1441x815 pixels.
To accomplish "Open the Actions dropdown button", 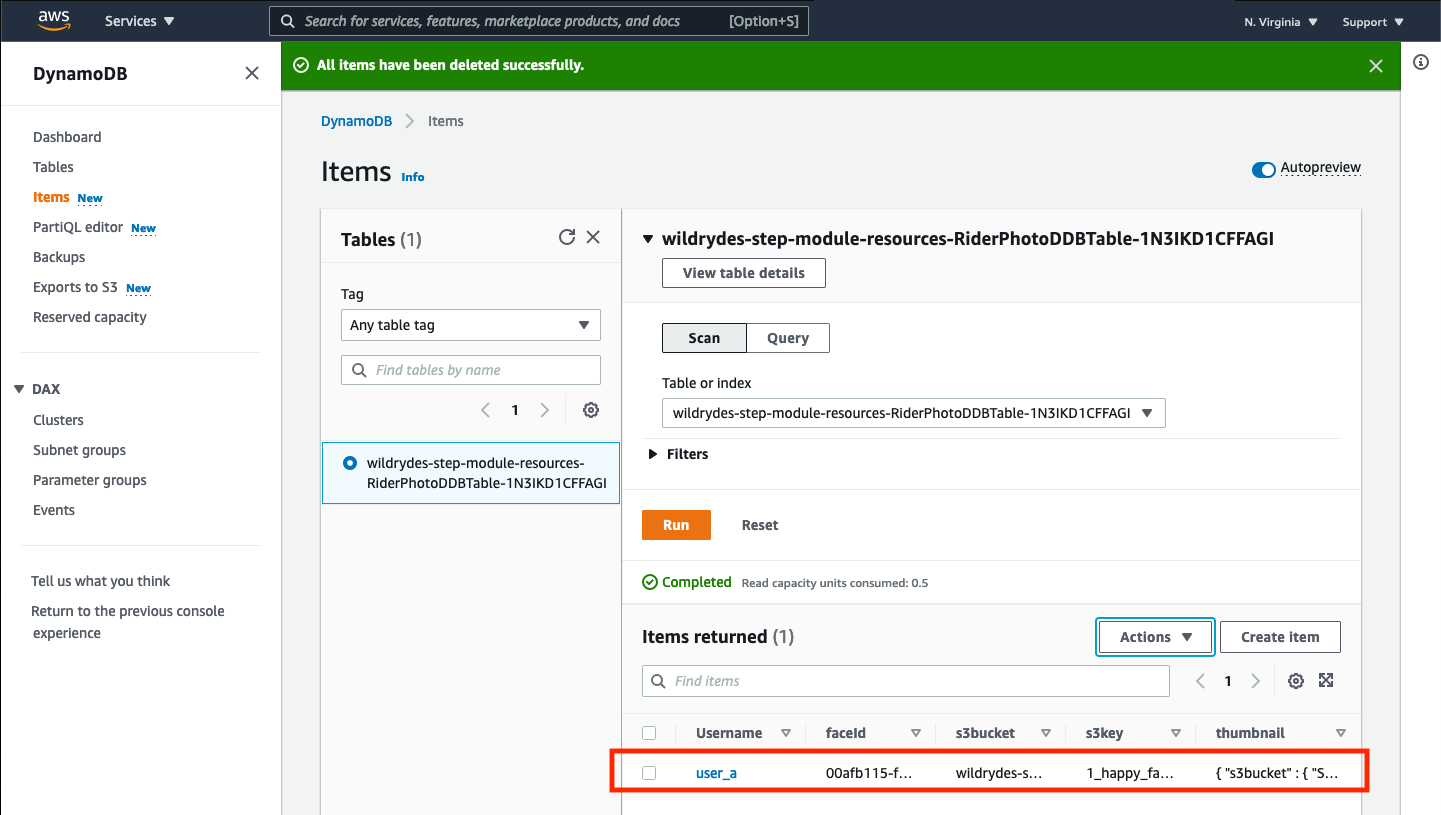I will pos(1155,637).
